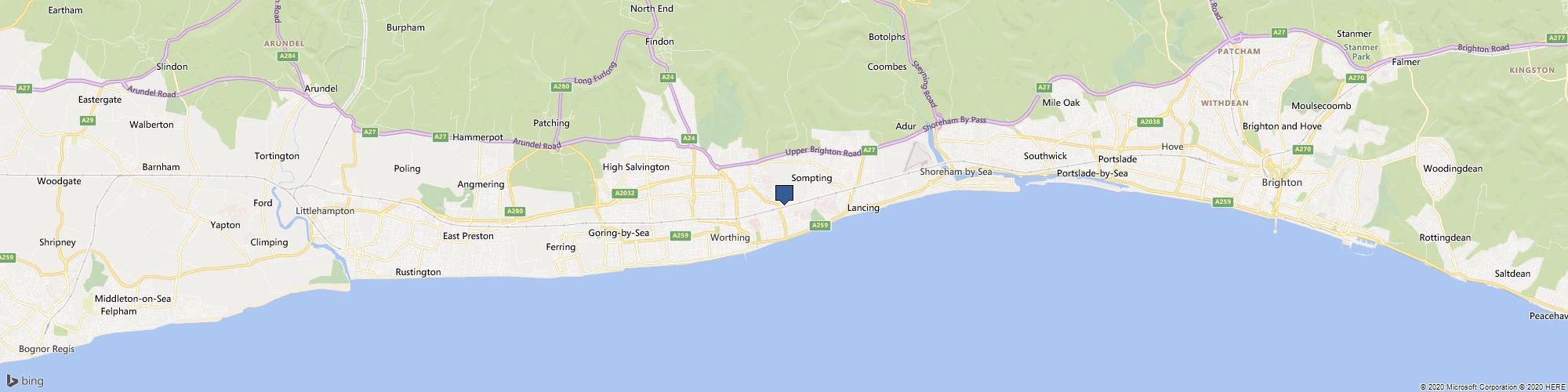Click the A270 road shield near Moulsecoomb
Image resolution: width=1568 pixels, height=392 pixels.
(1356, 78)
